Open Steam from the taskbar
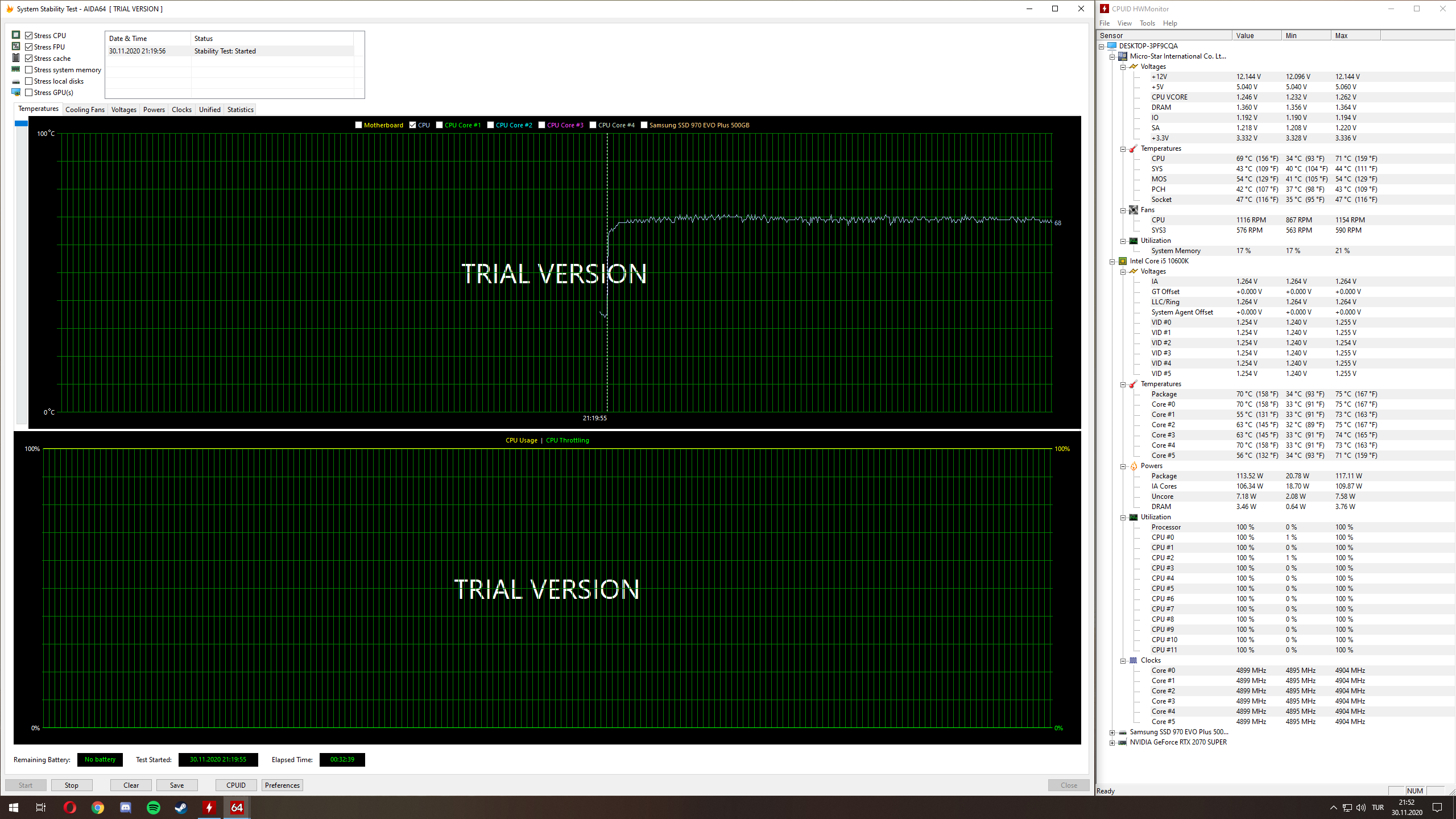The height and width of the screenshot is (819, 1456). pos(181,808)
